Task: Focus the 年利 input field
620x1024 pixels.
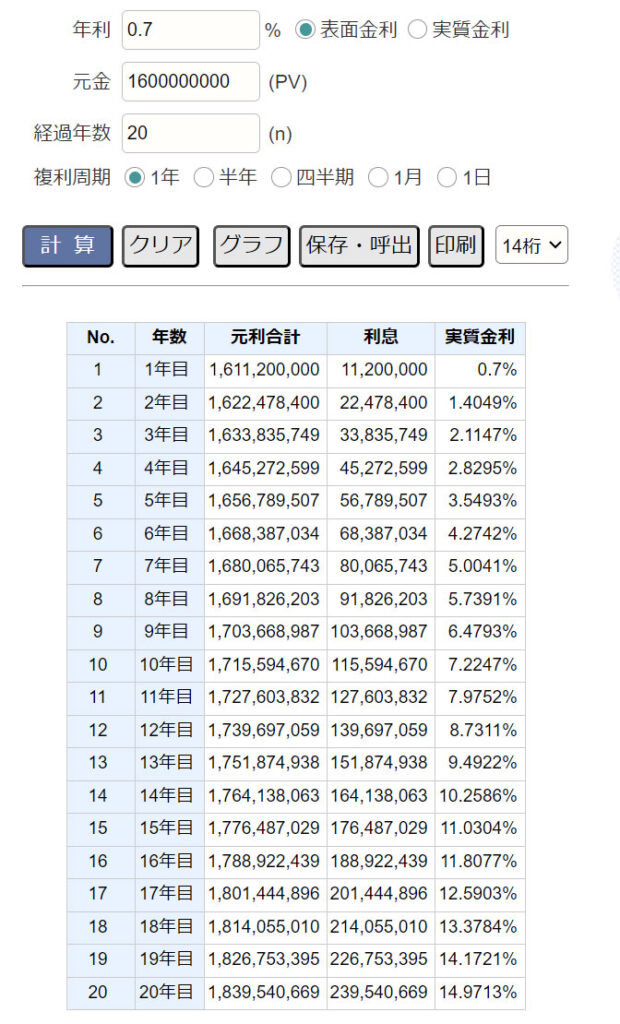Action: click(191, 29)
